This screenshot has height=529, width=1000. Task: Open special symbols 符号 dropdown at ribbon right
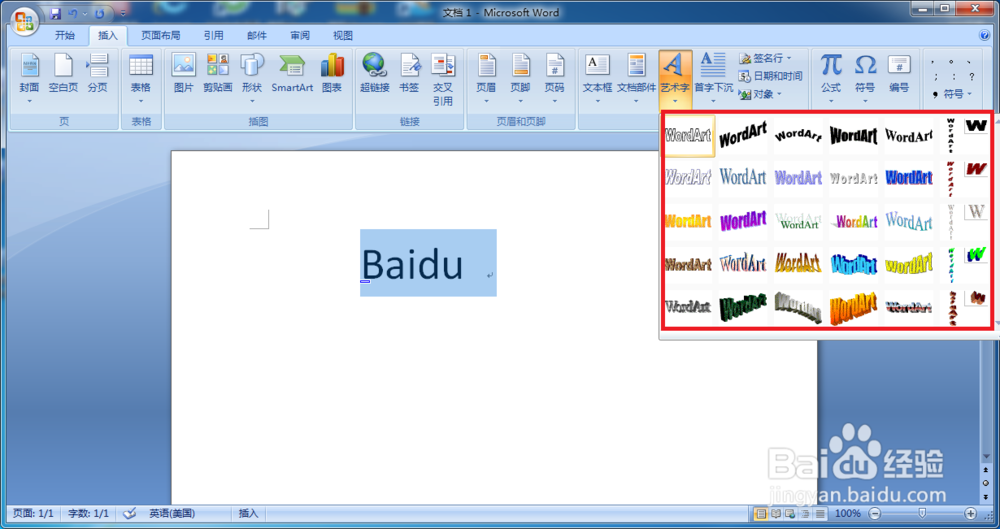952,94
